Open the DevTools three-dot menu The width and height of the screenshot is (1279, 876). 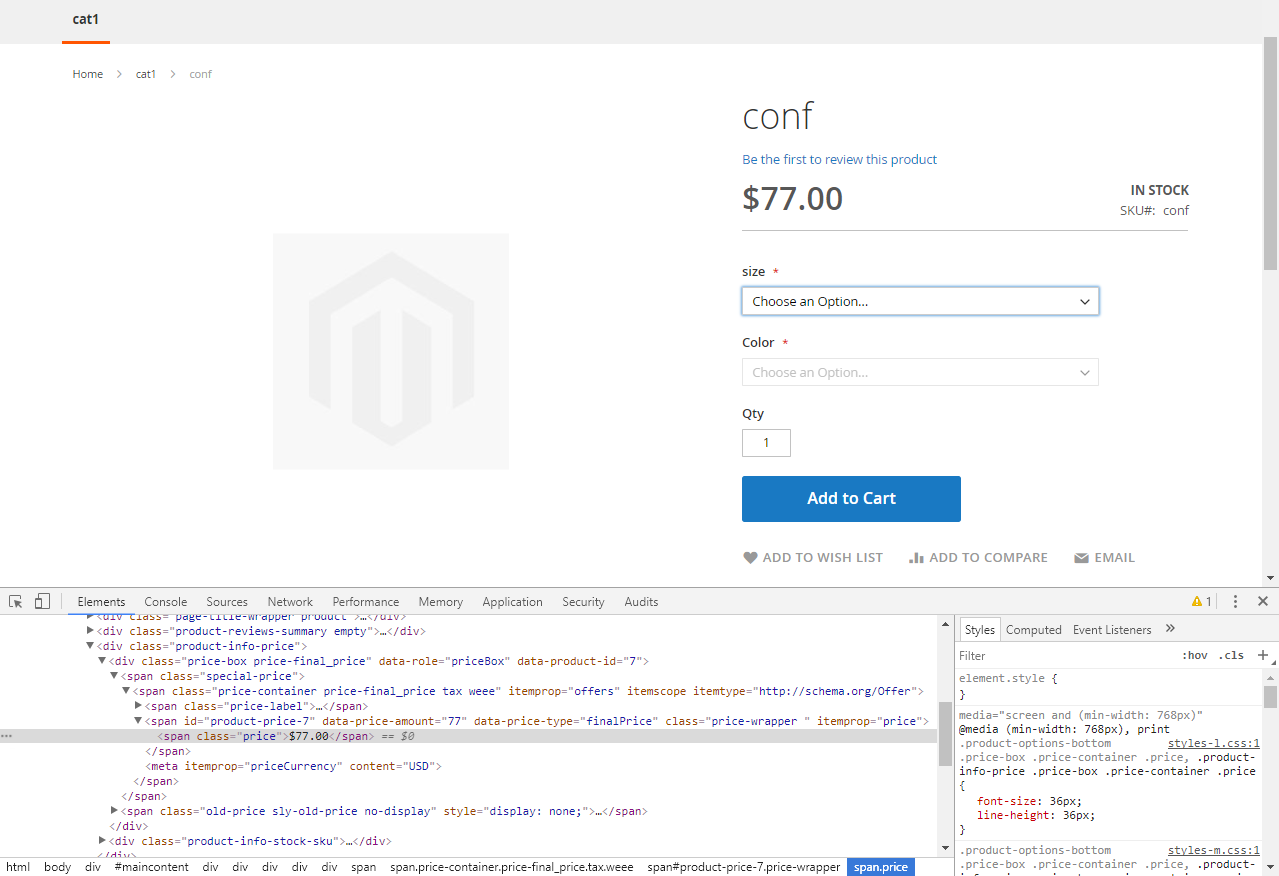1236,601
